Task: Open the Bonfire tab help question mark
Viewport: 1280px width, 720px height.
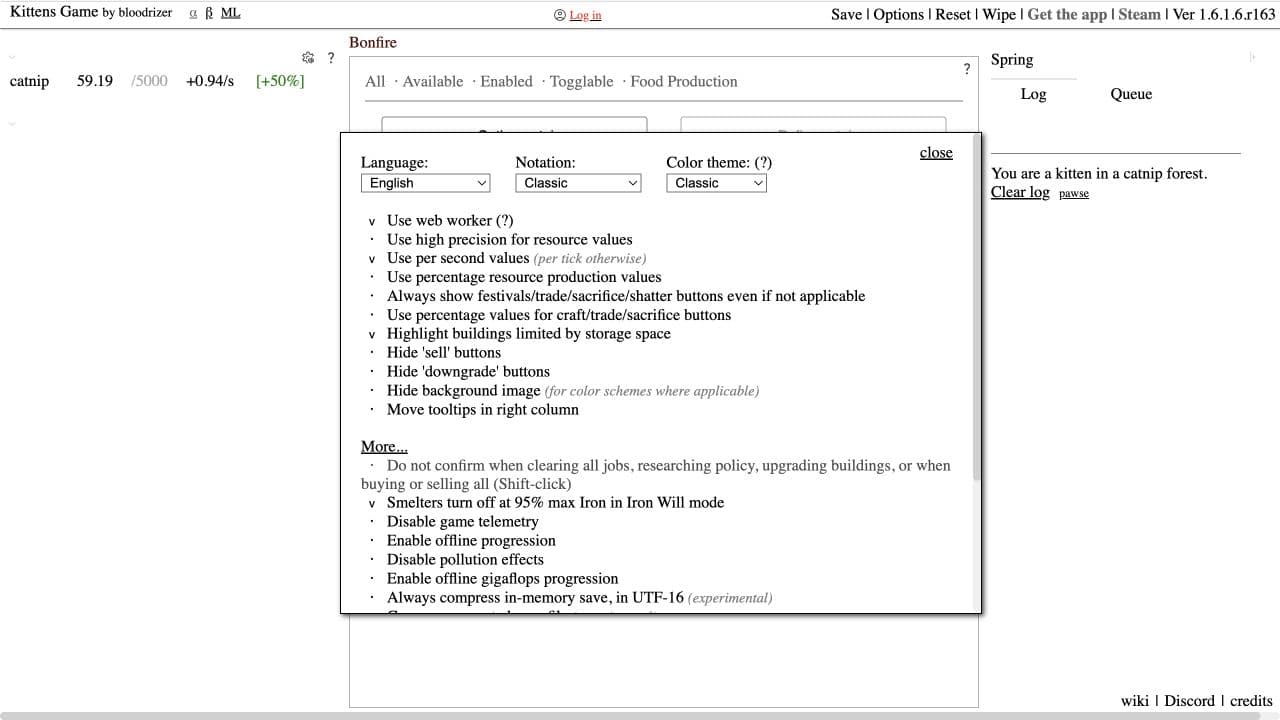Action: (966, 69)
